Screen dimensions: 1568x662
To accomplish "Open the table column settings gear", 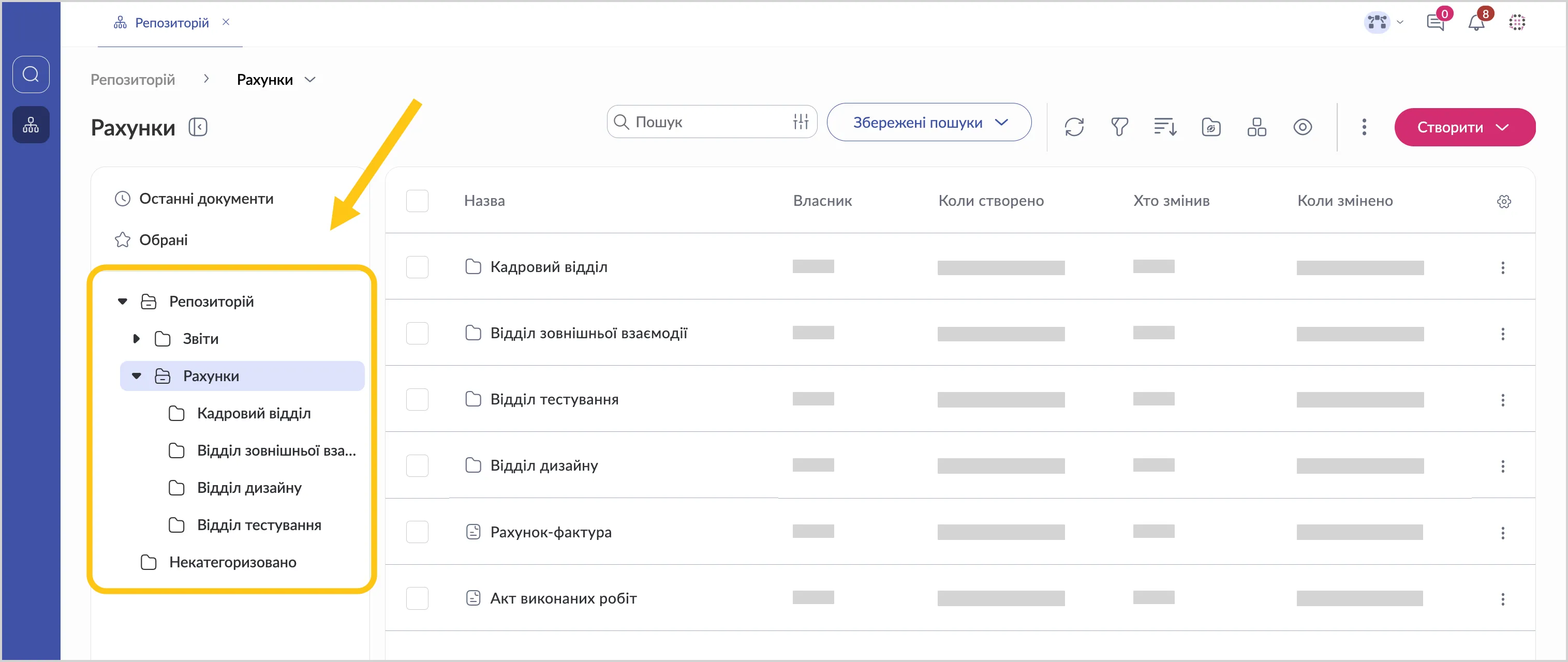I will (1503, 201).
